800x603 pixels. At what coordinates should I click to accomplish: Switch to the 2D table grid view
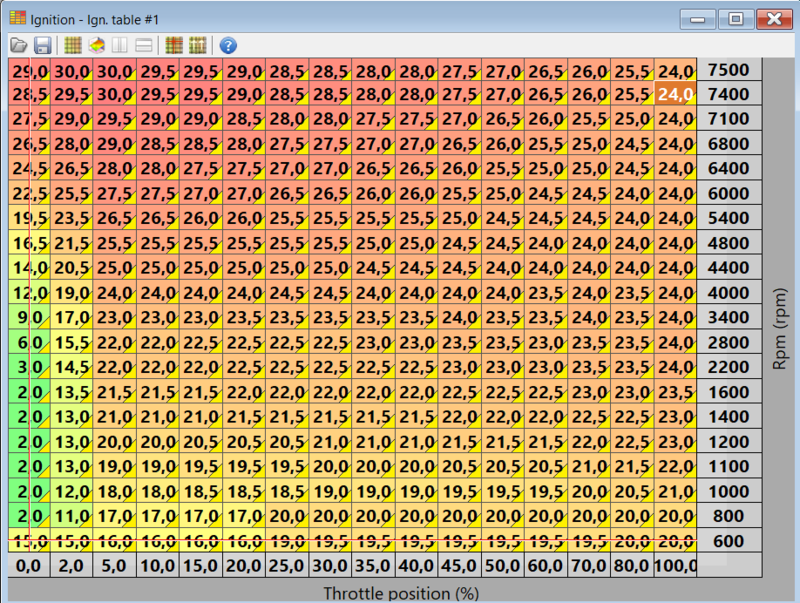point(73,45)
